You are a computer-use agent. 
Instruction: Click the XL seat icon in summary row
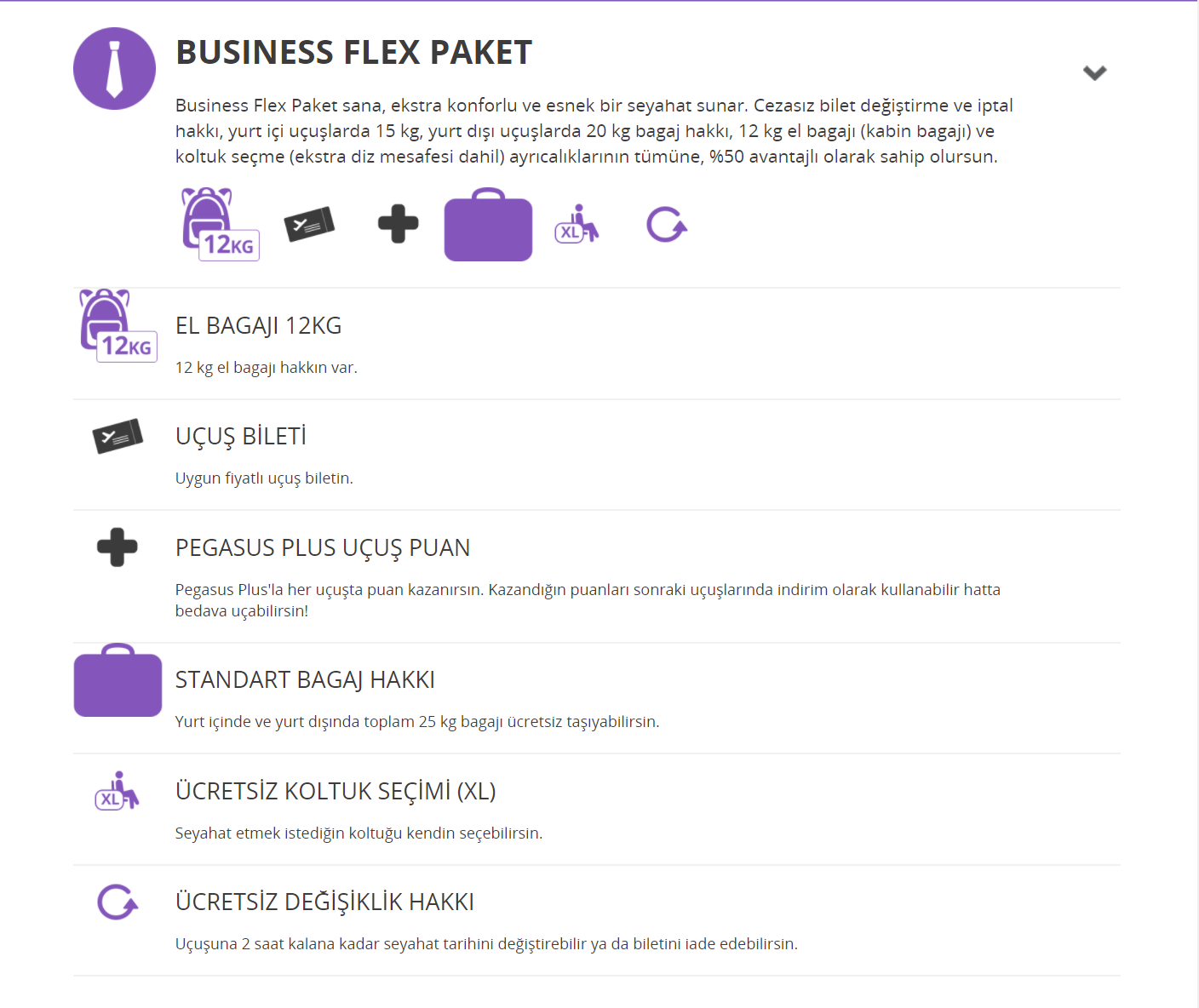[577, 225]
